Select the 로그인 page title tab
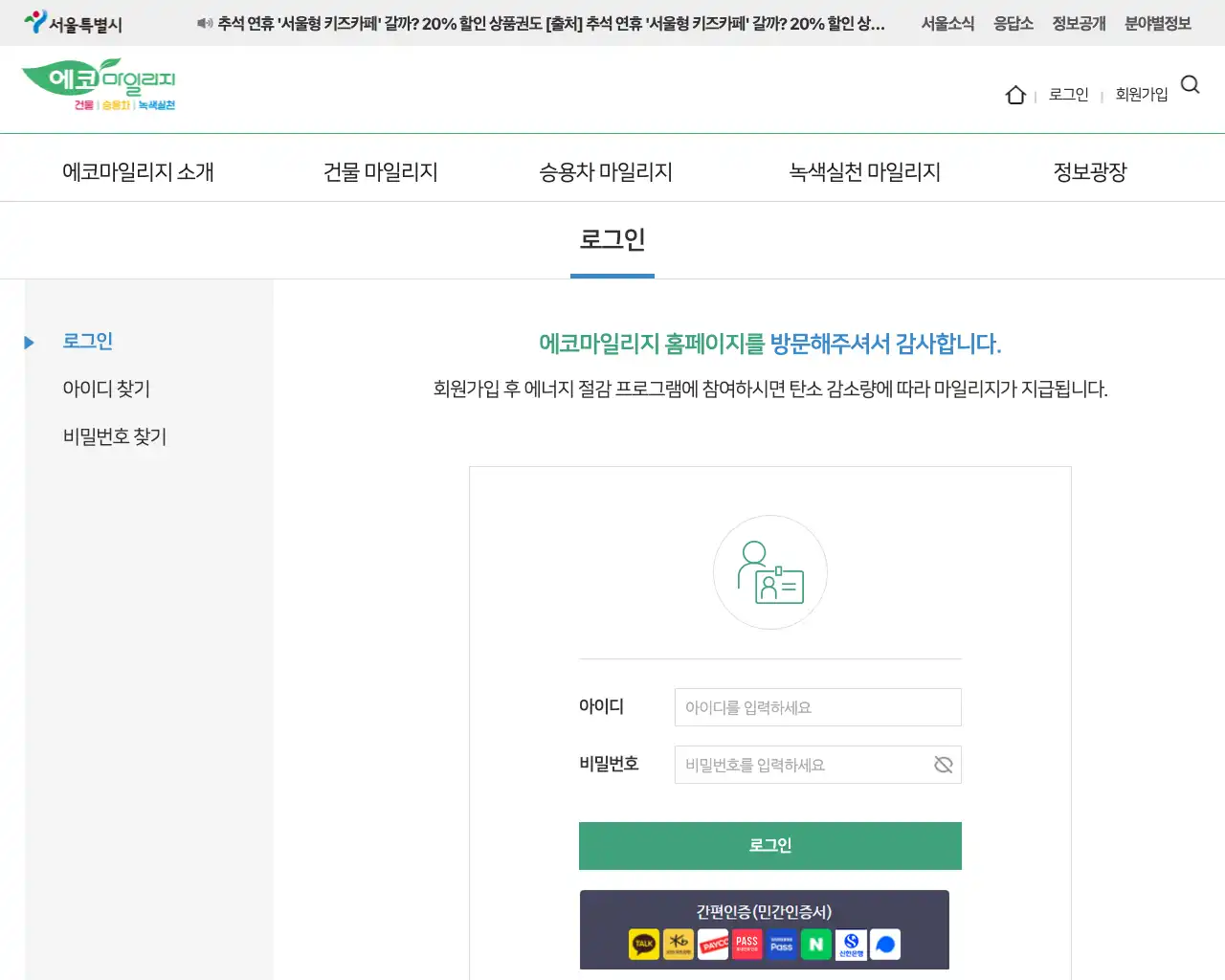Screen dimensions: 1225x980 coord(612,239)
